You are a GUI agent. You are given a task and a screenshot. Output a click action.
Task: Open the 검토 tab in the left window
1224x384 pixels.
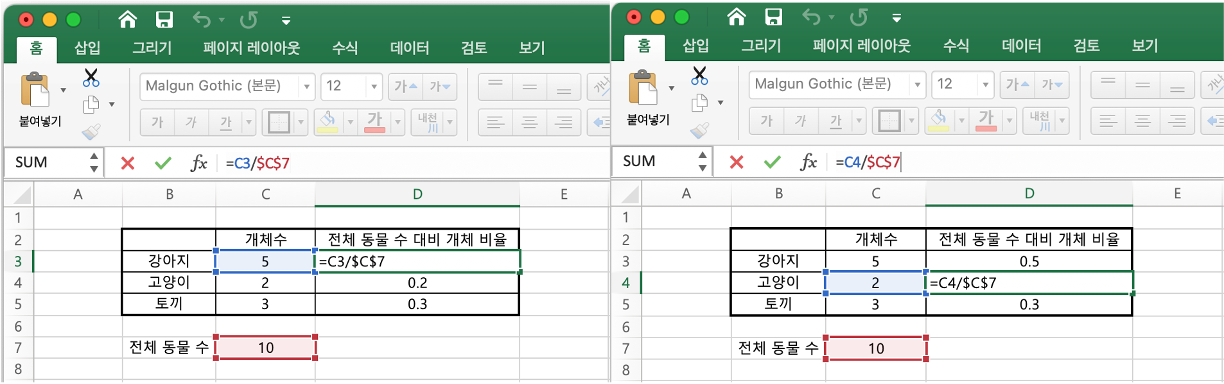tap(474, 48)
